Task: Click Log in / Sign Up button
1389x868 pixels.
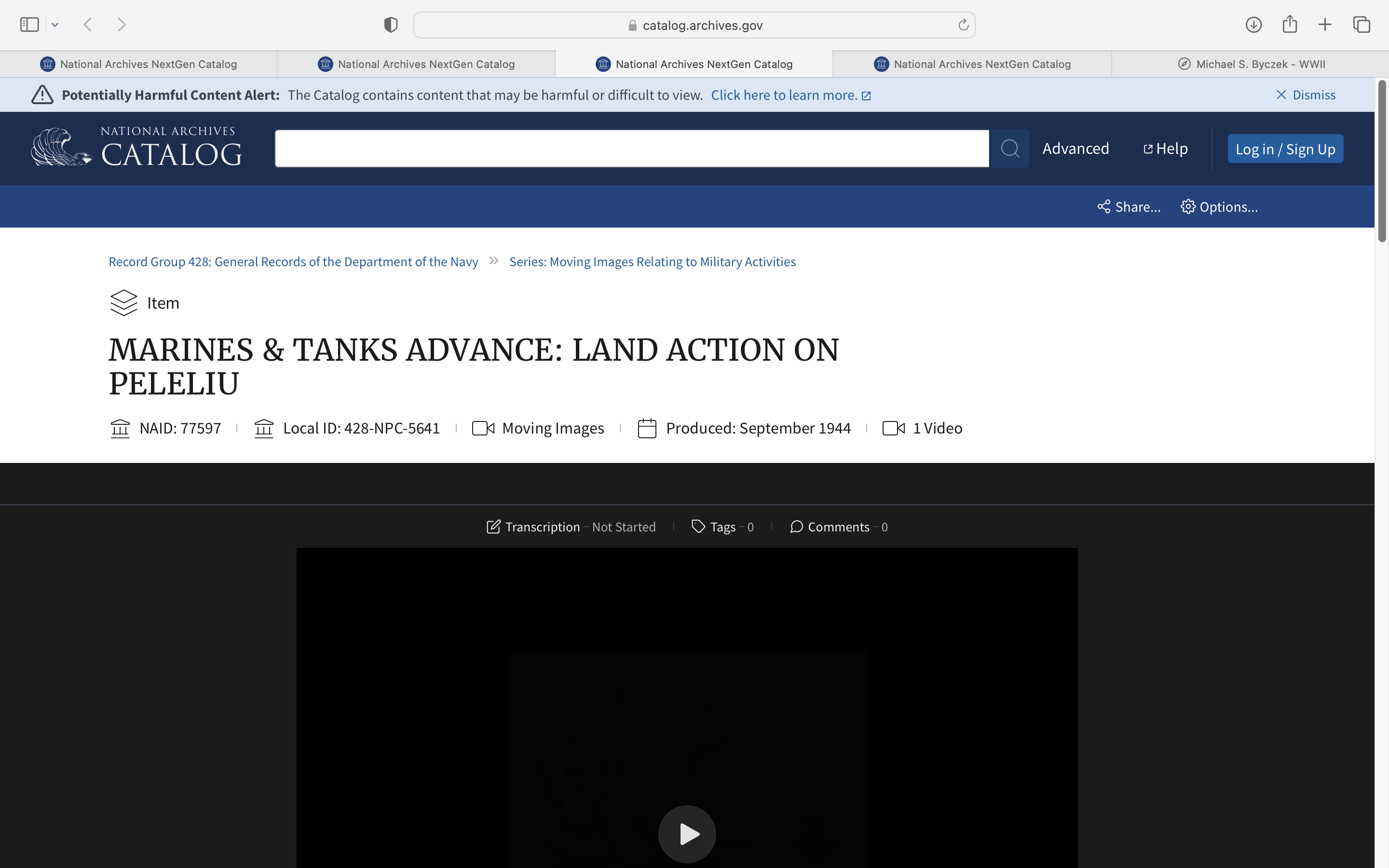Action: [1284, 149]
